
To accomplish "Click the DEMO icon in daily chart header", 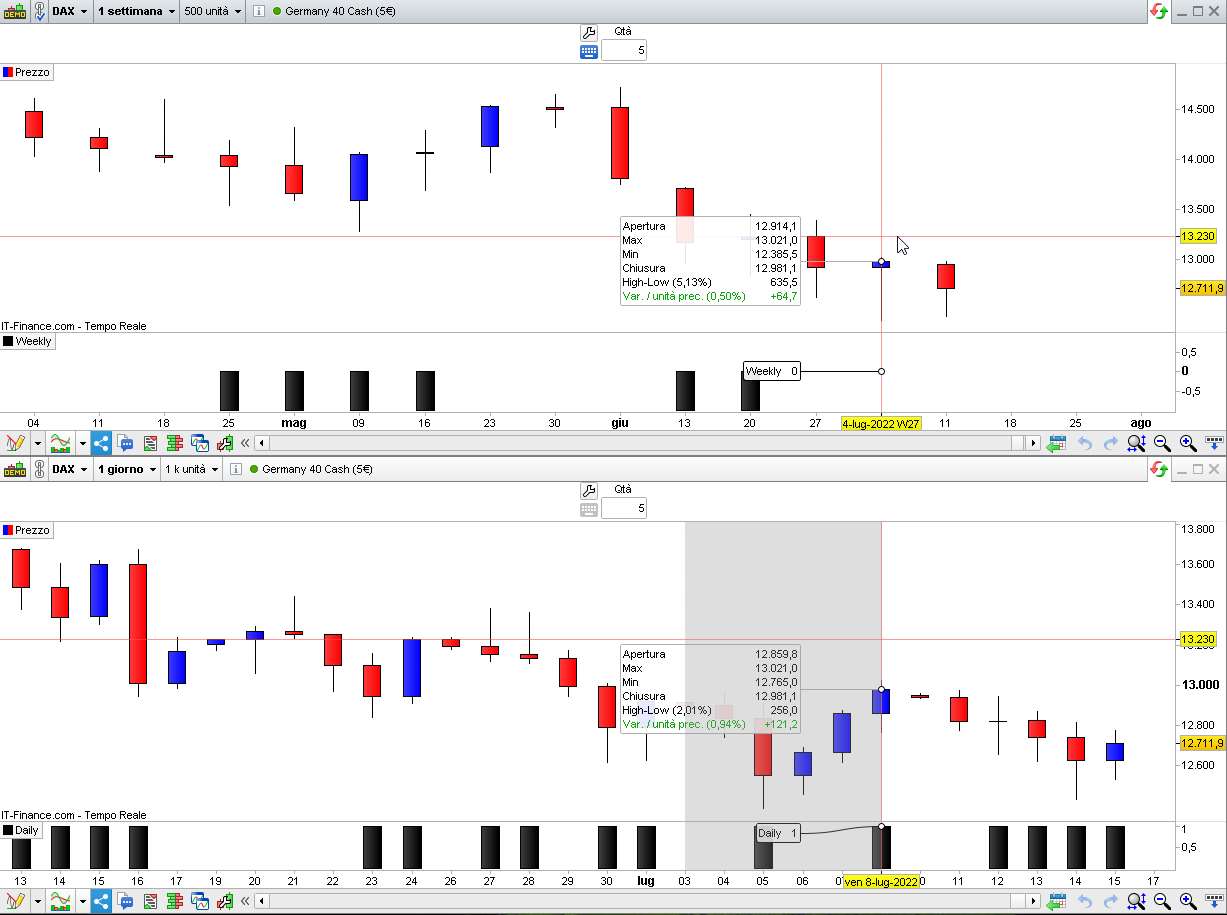I will [15, 469].
